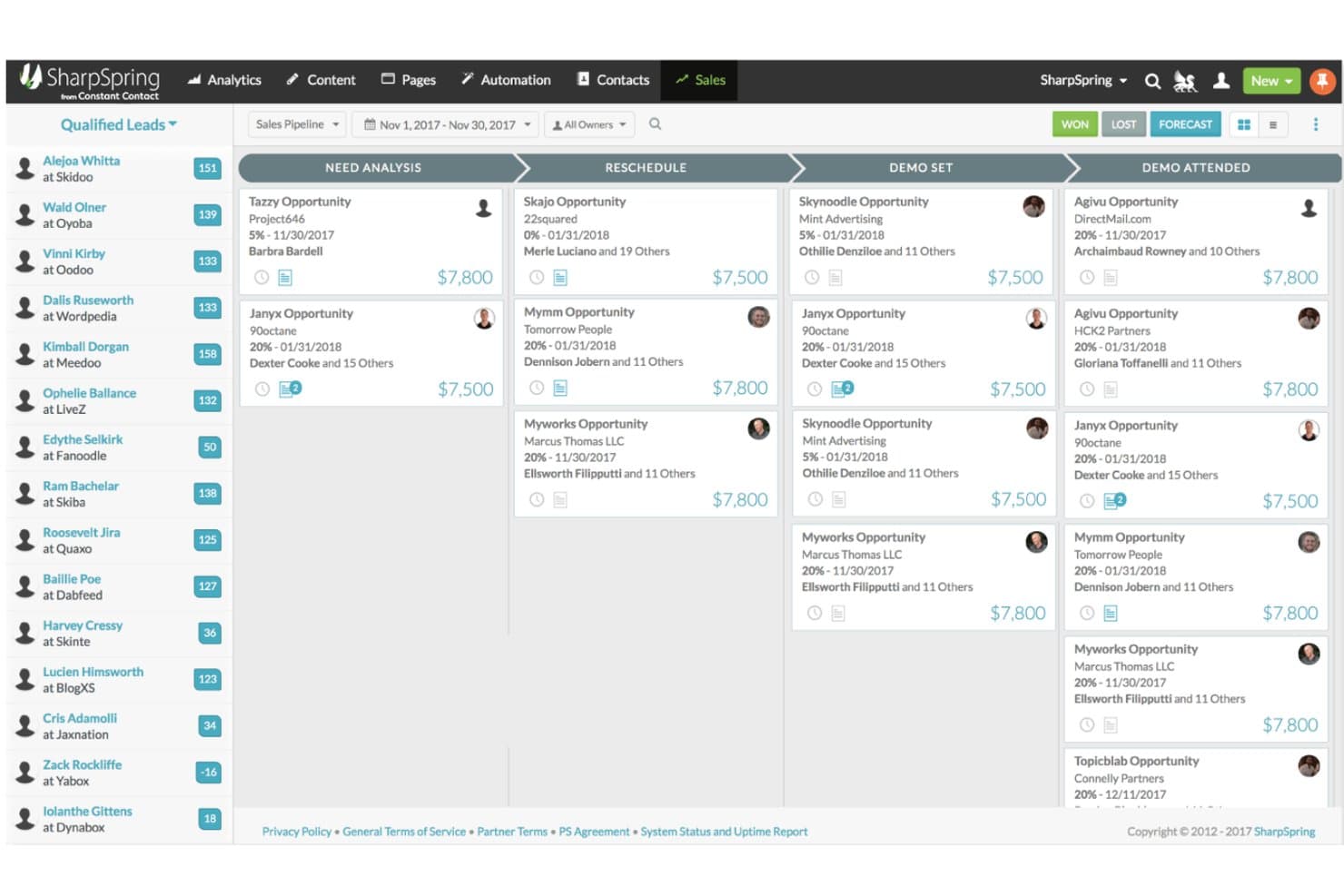
Task: Click Alejoa Whitta's contact avatar icon
Action: point(25,168)
